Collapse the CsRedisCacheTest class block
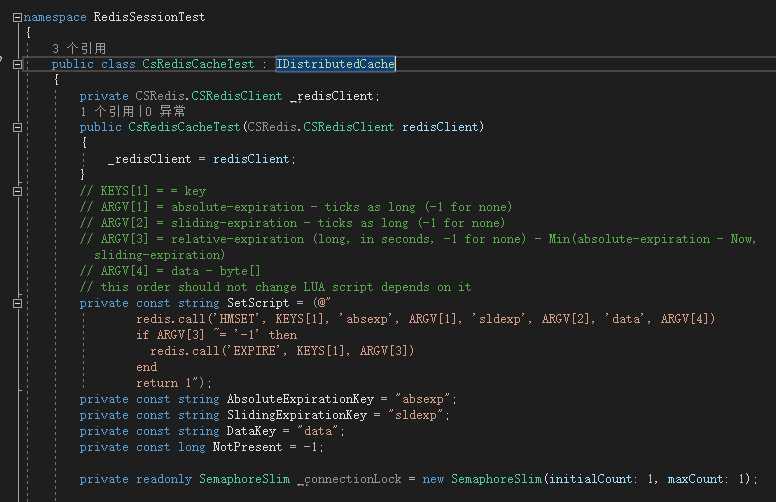The width and height of the screenshot is (776, 502). click(x=17, y=64)
